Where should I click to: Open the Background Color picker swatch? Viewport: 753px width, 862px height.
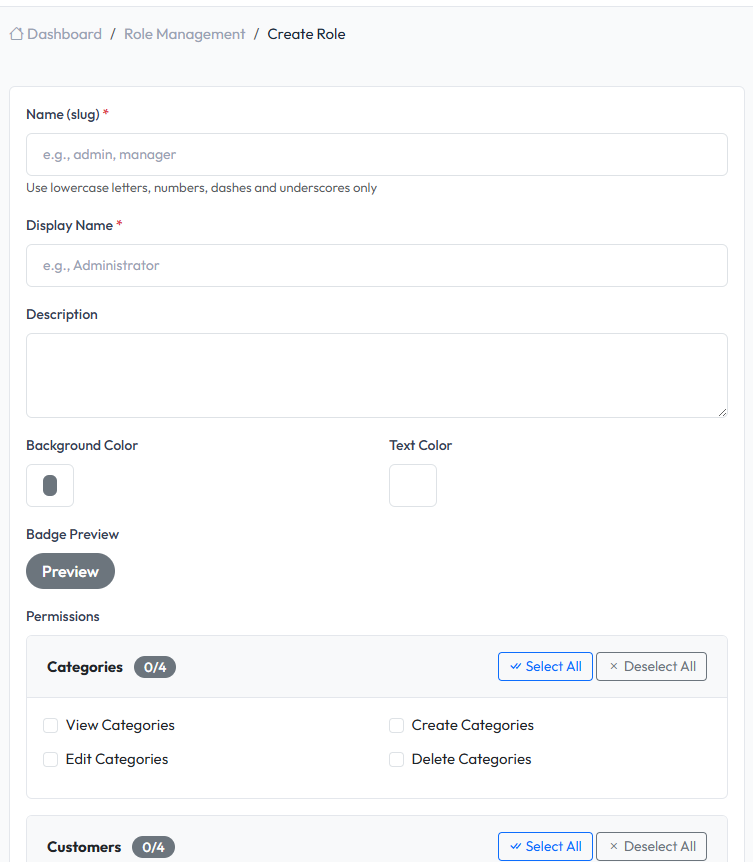point(50,486)
